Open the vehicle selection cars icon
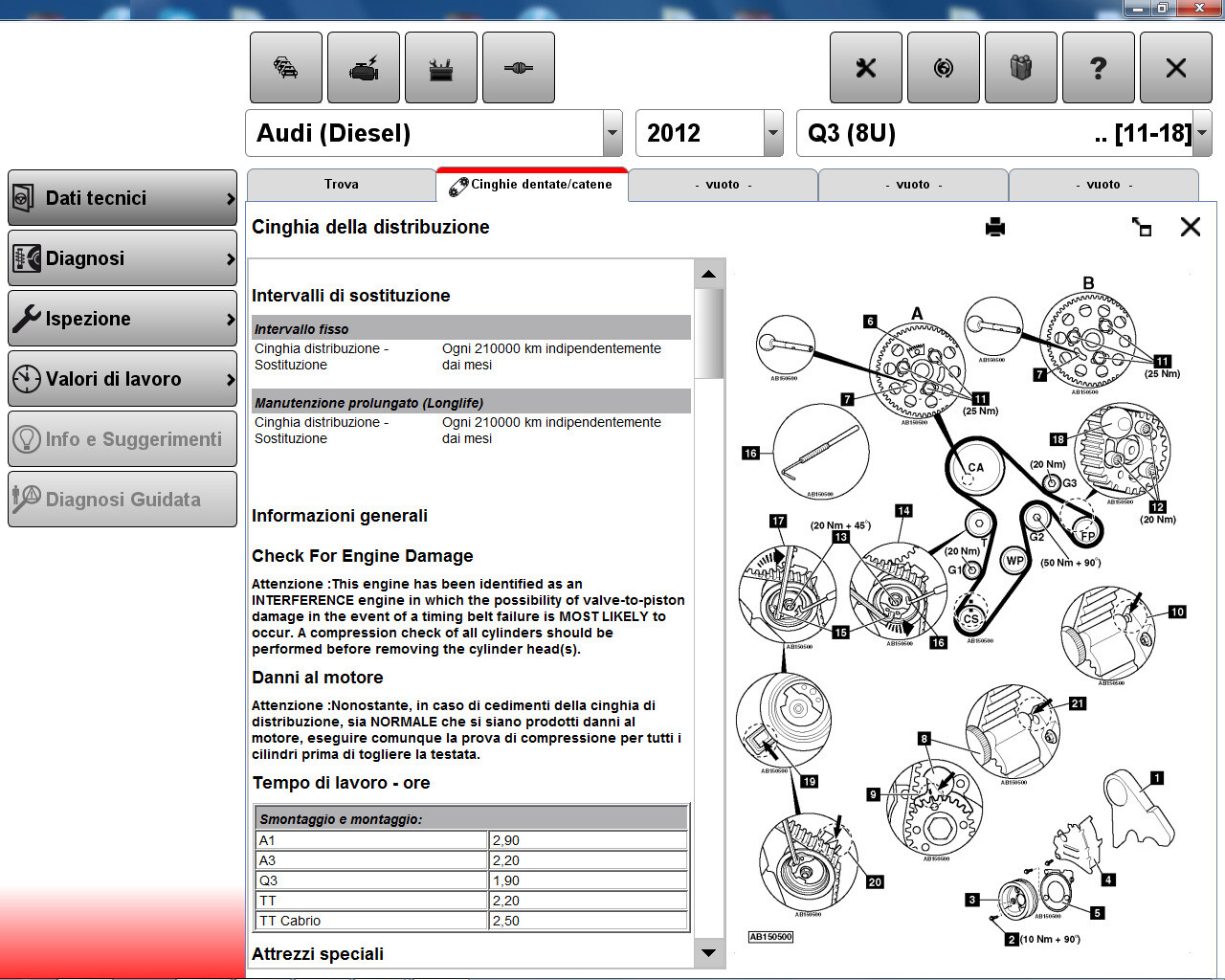The height and width of the screenshot is (980, 1225). coord(286,68)
